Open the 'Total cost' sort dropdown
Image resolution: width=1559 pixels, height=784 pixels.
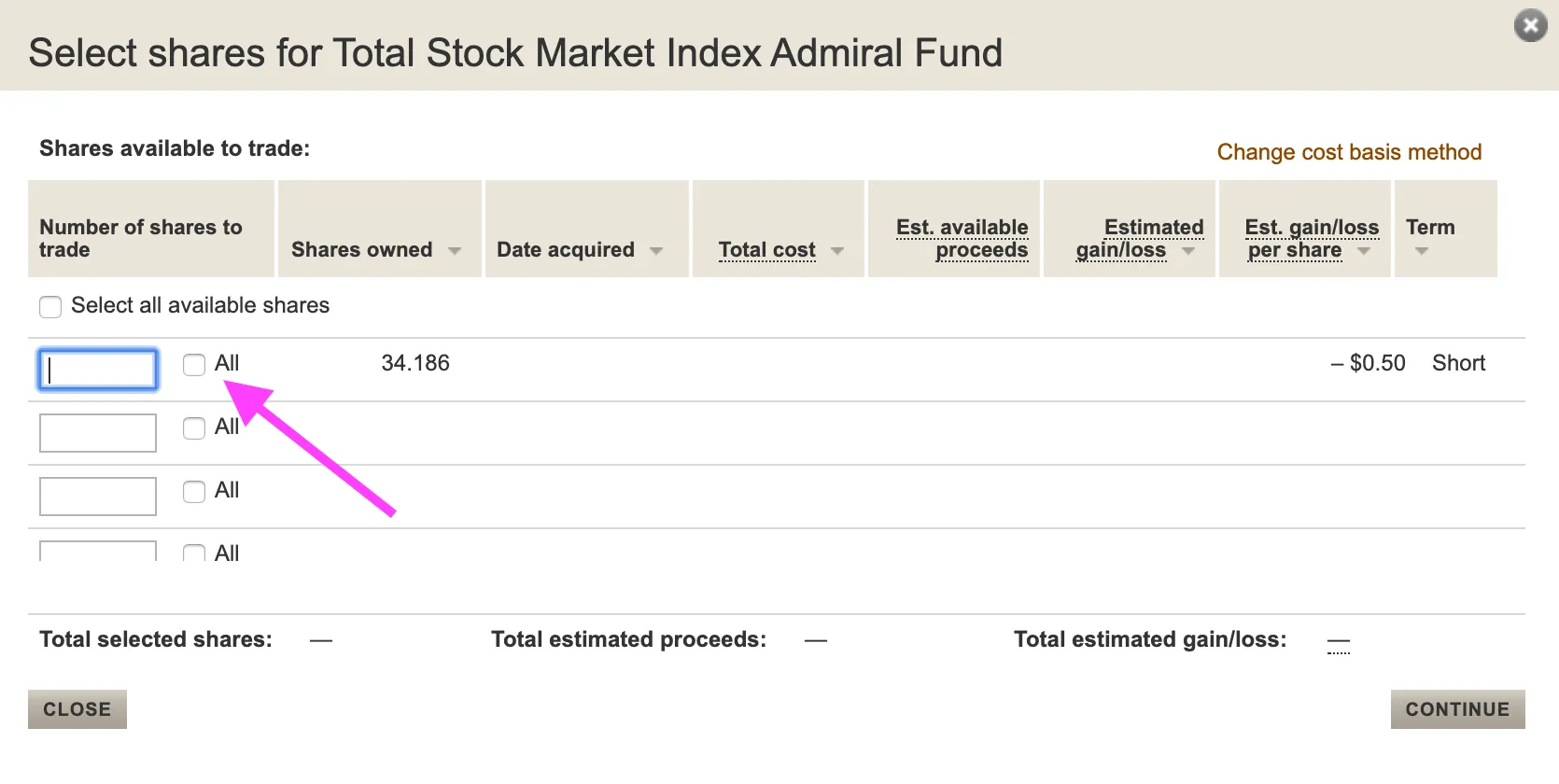[837, 250]
